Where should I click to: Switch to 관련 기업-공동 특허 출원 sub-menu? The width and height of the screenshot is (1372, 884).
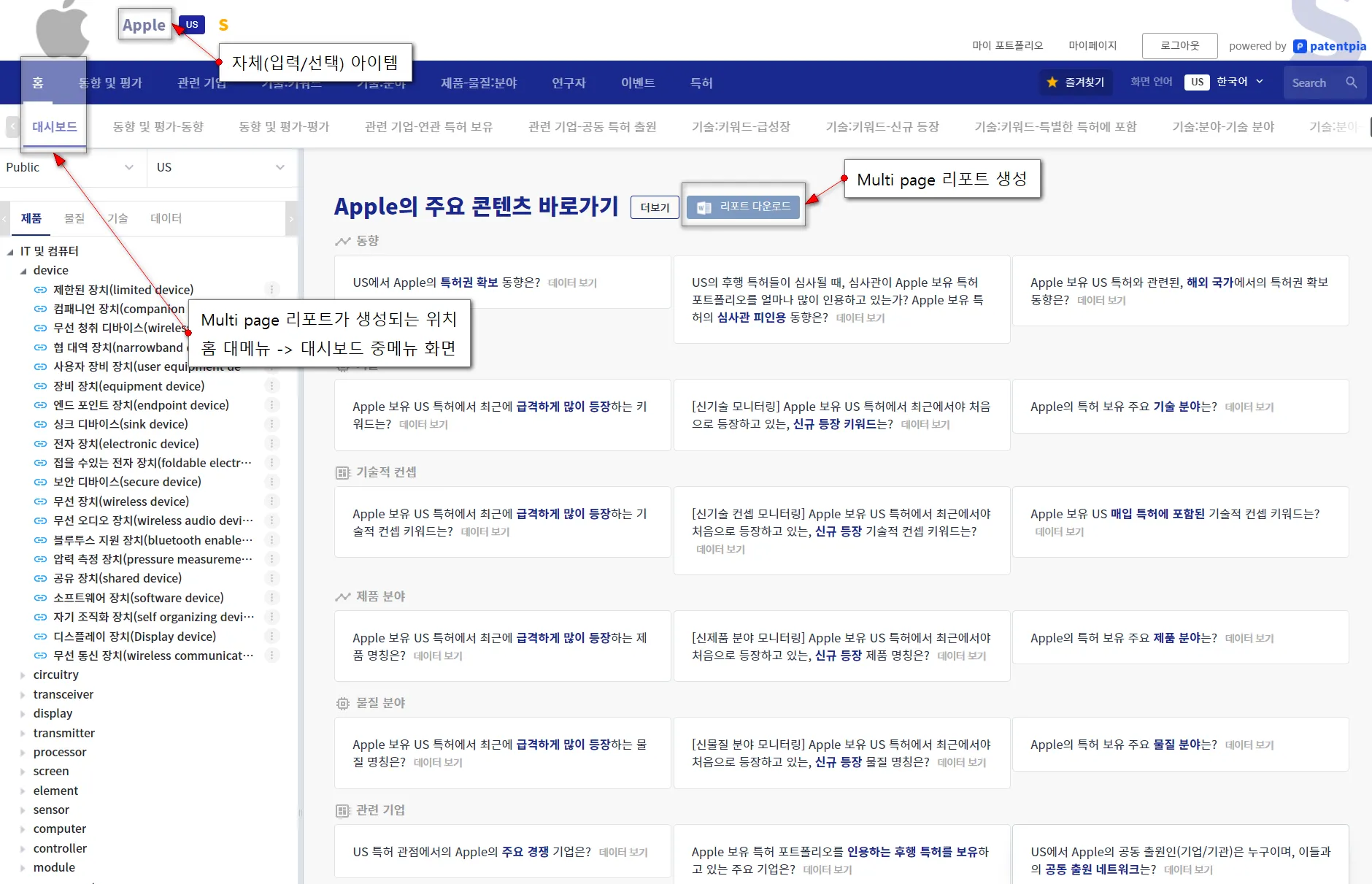coord(593,127)
